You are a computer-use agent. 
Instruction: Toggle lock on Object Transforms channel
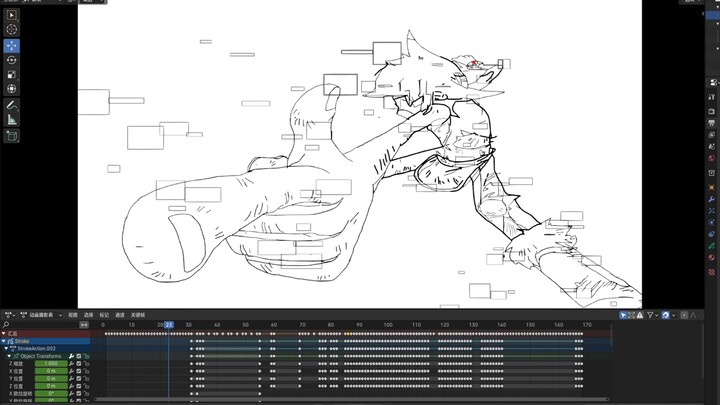[x=86, y=356]
